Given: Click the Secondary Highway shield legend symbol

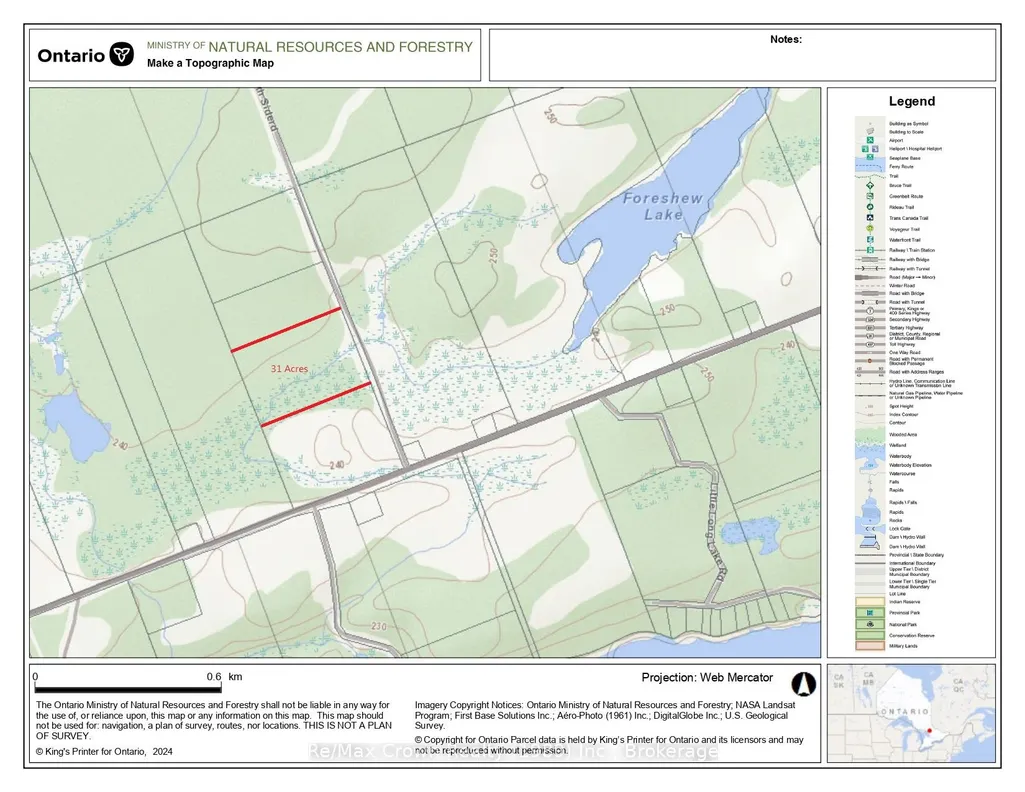Looking at the screenshot, I should 870,320.
